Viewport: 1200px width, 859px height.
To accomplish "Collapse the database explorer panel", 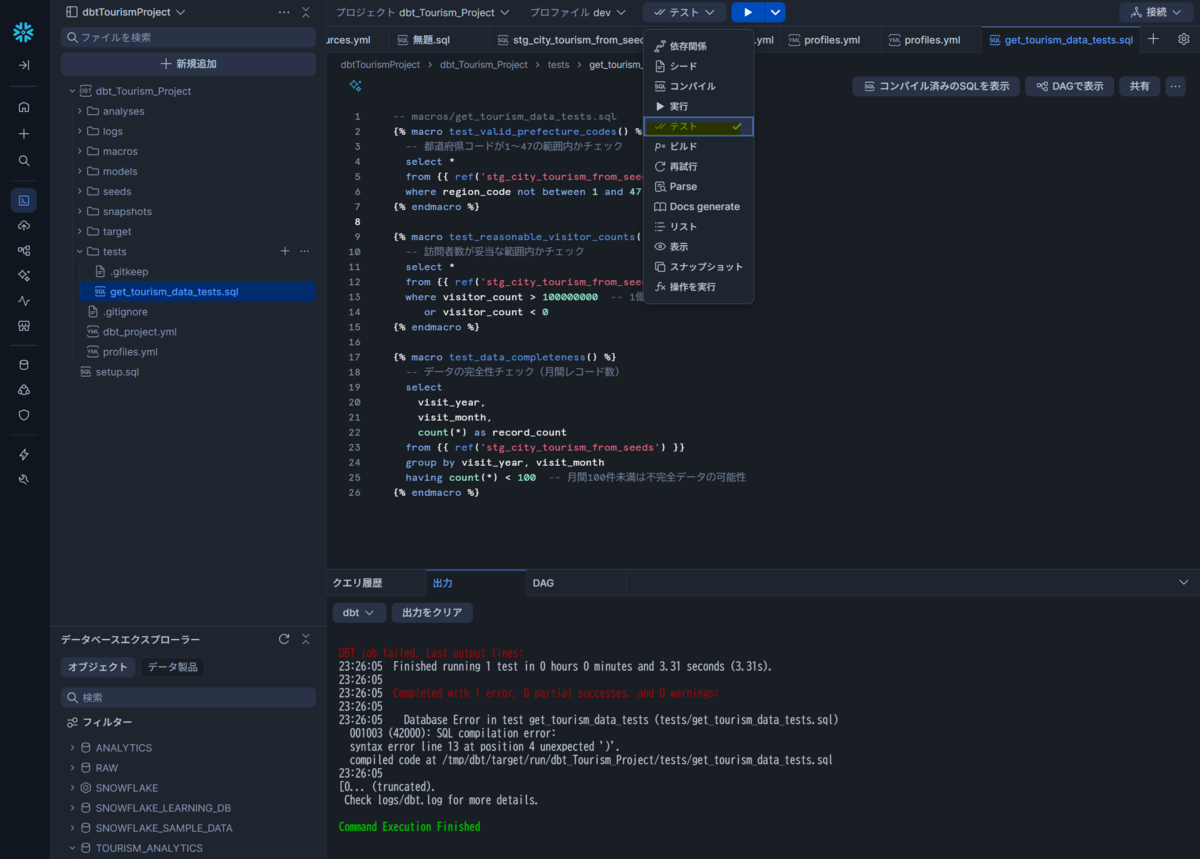I will pos(306,639).
